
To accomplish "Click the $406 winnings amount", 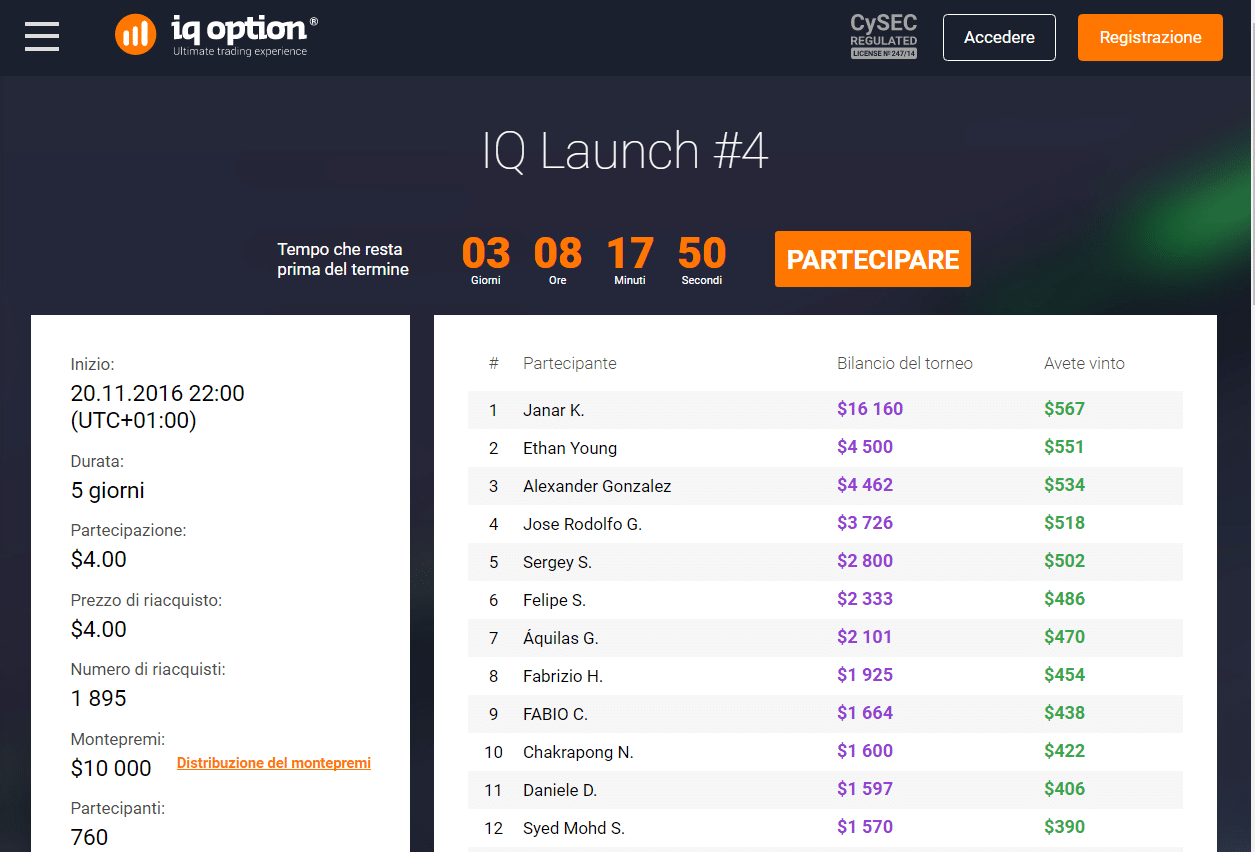I will point(1064,789).
